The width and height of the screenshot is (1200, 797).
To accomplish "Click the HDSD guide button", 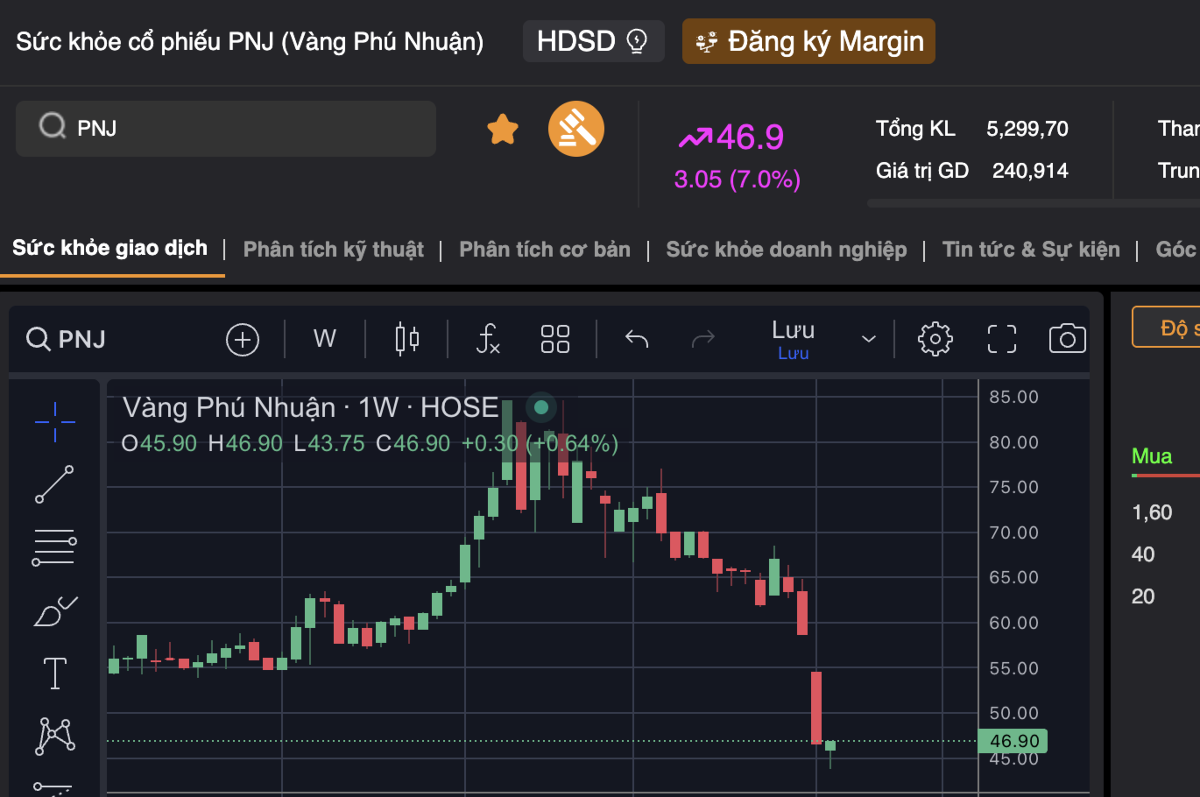I will (593, 41).
